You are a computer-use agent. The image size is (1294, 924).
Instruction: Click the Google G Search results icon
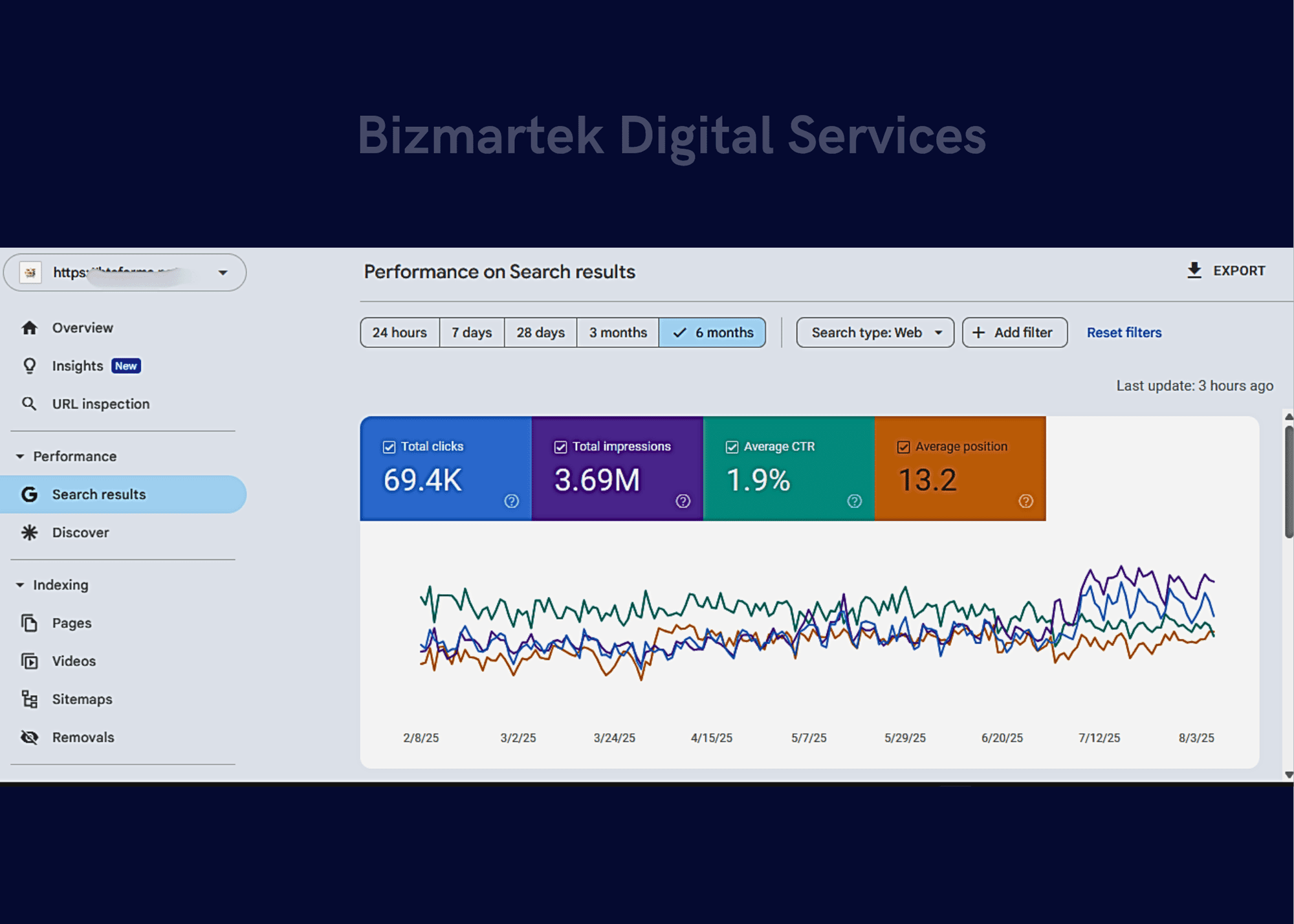pyautogui.click(x=29, y=494)
